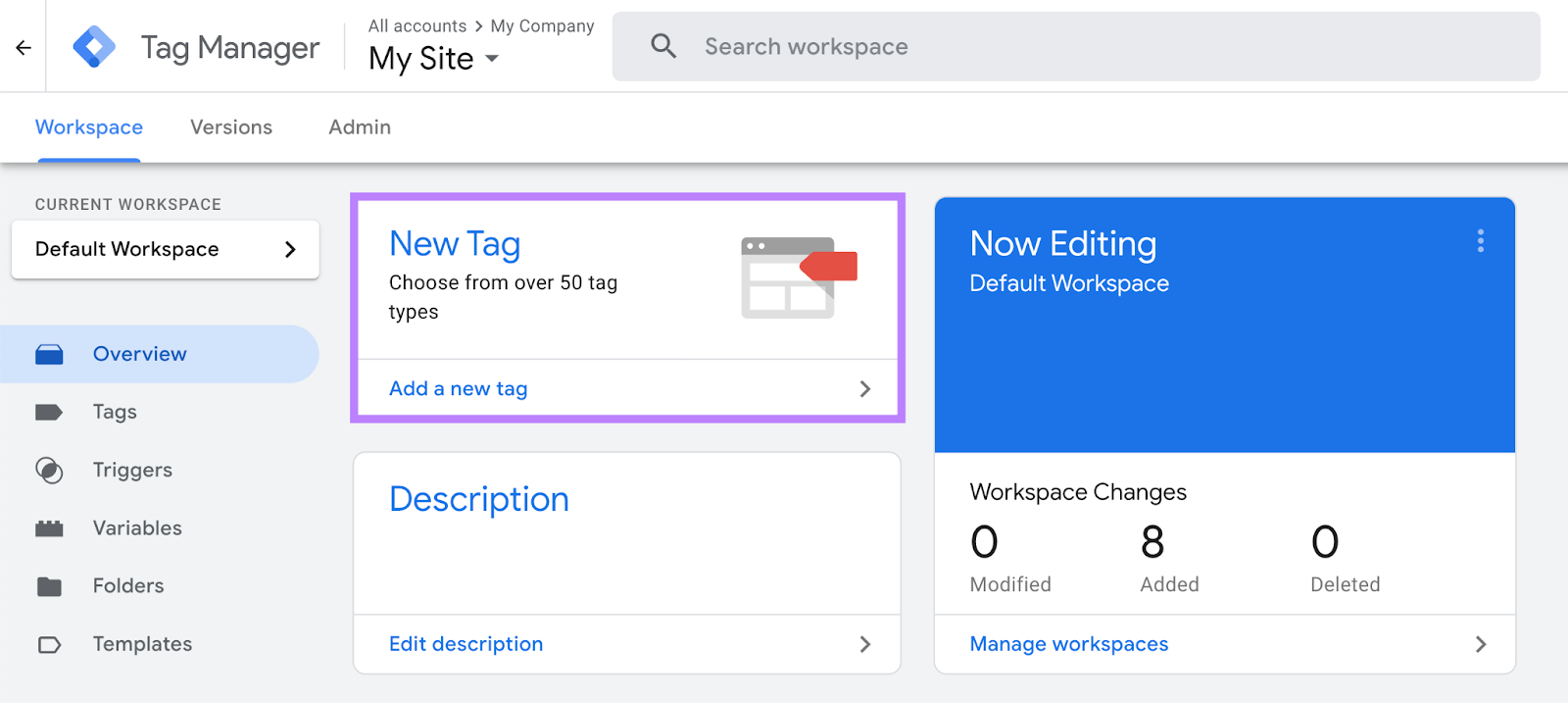
Task: Switch to the Versions tab
Action: 231,127
